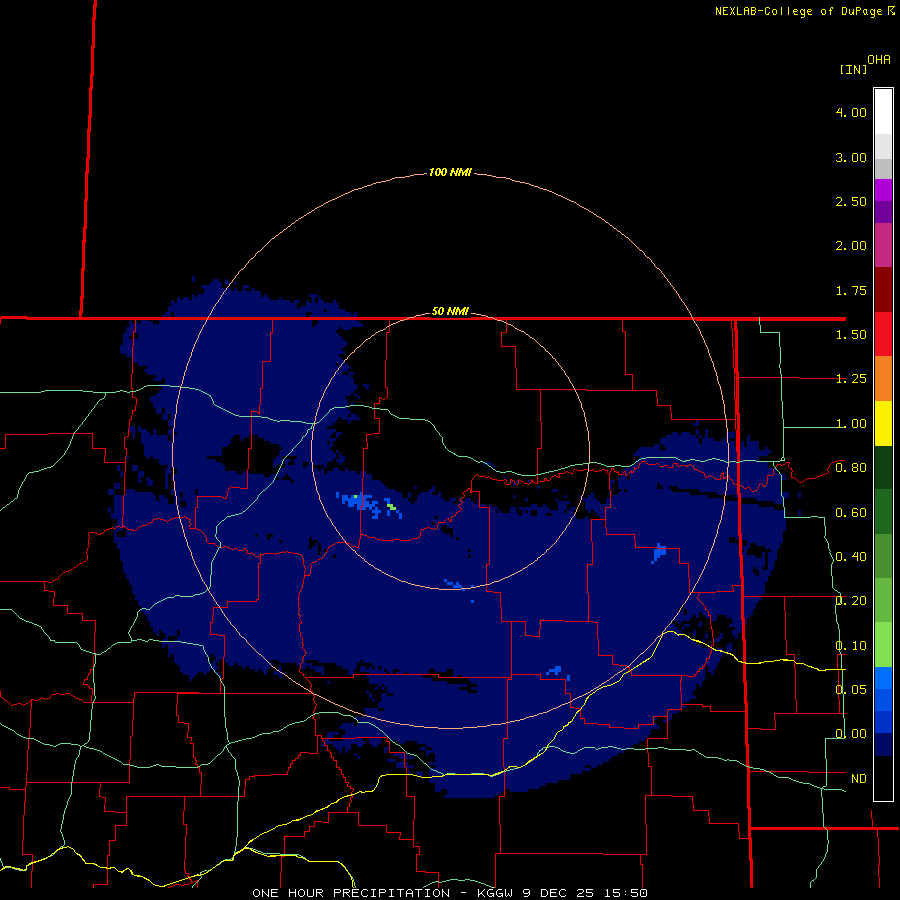Select the white swatch in the color scale
900x900 pixels.
(x=883, y=112)
